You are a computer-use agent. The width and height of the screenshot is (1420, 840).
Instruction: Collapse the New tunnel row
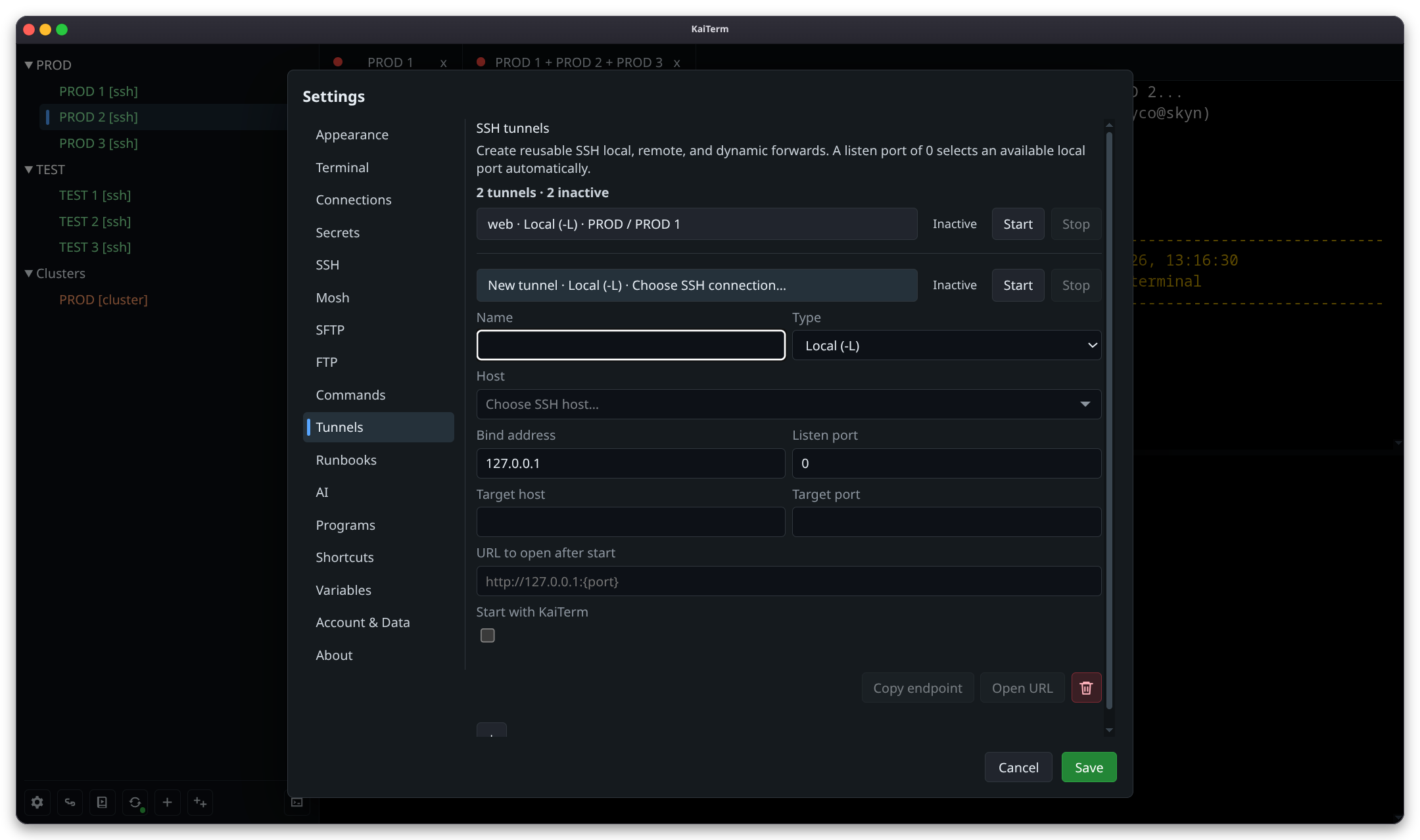pyautogui.click(x=697, y=285)
